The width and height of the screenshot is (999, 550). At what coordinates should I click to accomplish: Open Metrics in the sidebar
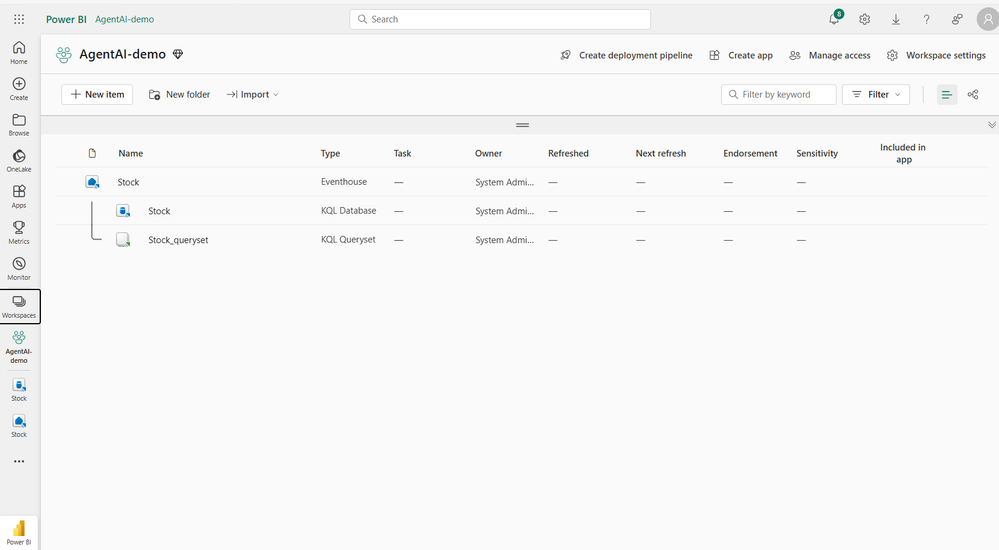(x=19, y=233)
